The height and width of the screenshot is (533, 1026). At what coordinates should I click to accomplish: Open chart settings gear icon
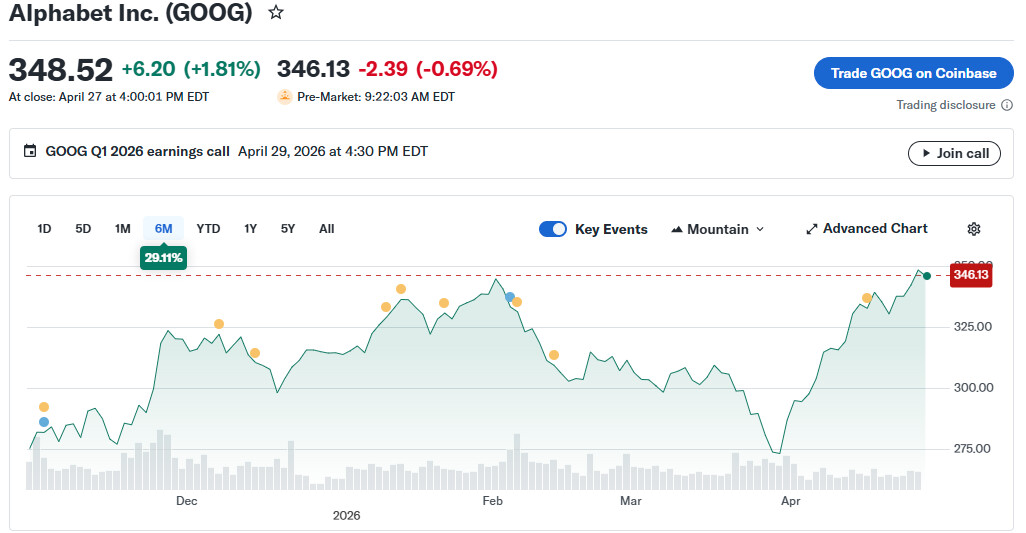pos(974,229)
